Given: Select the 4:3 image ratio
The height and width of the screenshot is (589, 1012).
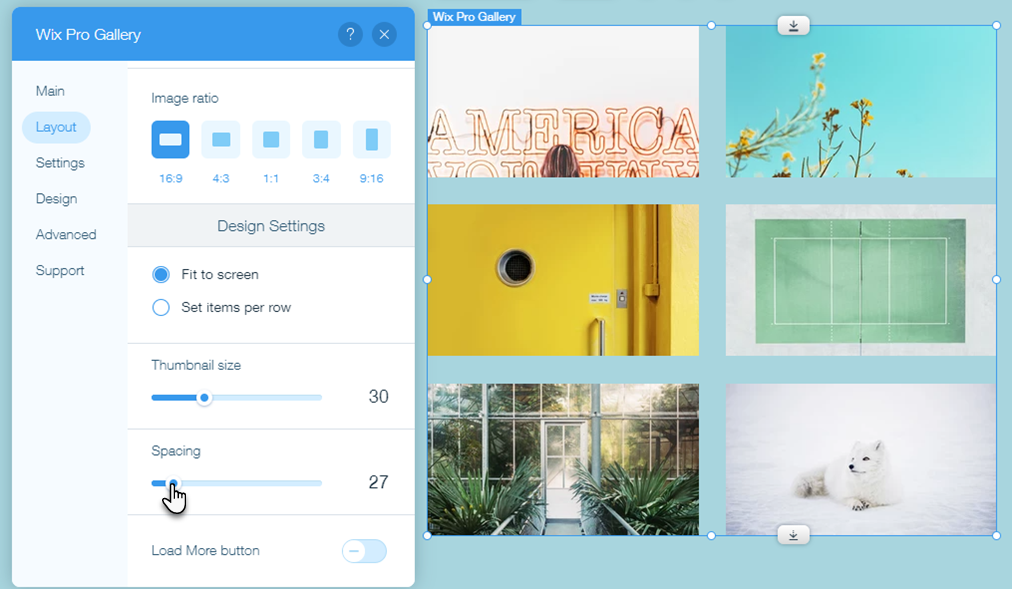Looking at the screenshot, I should click(x=220, y=139).
